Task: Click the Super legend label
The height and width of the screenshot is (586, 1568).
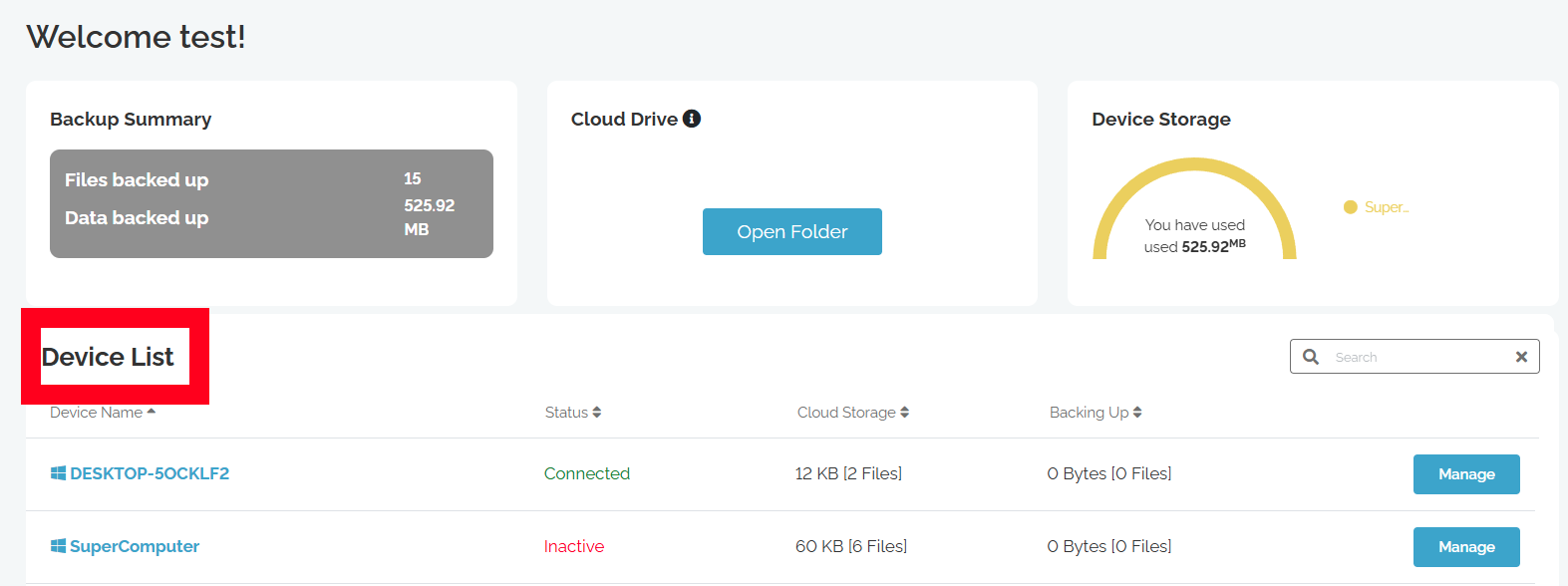Action: pyautogui.click(x=1387, y=207)
